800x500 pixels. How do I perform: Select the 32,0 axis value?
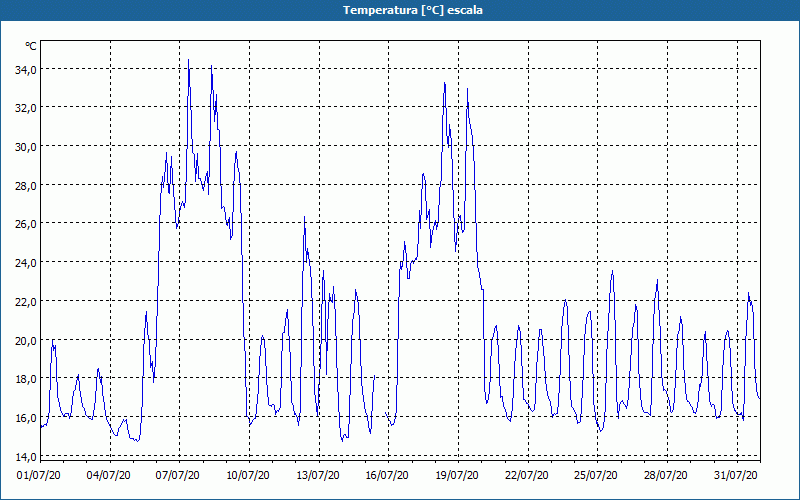26,108
